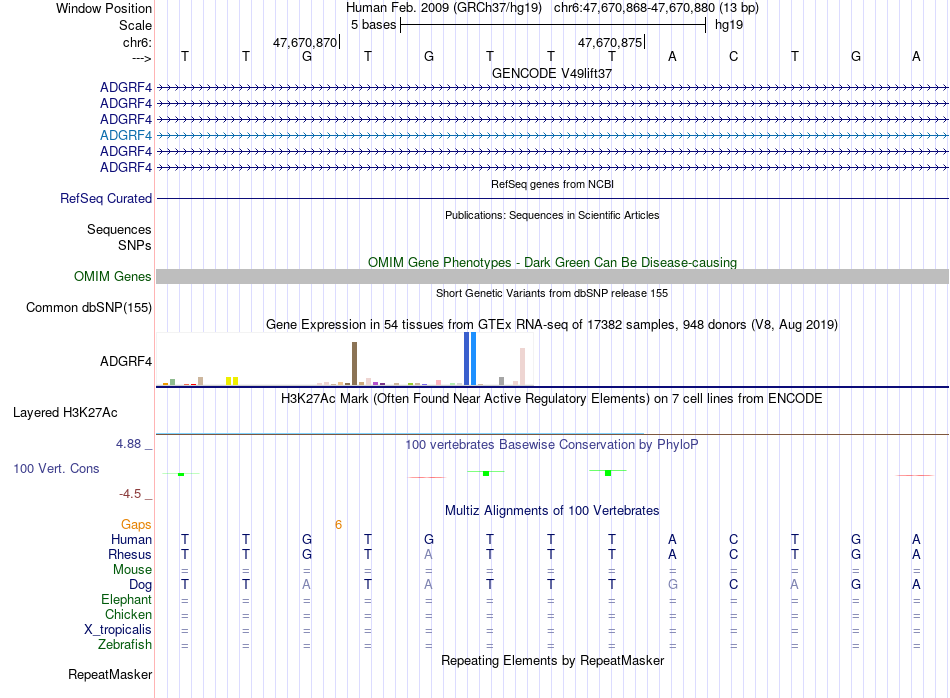Click the 'chr6:47,670,868-47,670,880 (13 bp)' position text
This screenshot has height=698, width=950.
[x=656, y=8]
